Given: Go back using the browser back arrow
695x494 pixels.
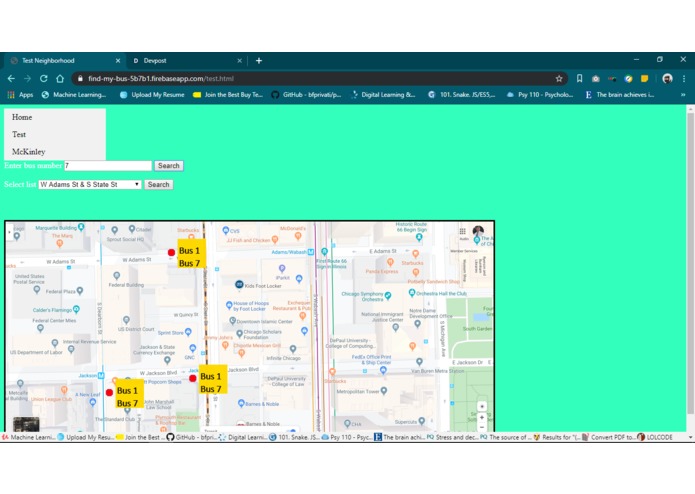Looking at the screenshot, I should point(11,78).
